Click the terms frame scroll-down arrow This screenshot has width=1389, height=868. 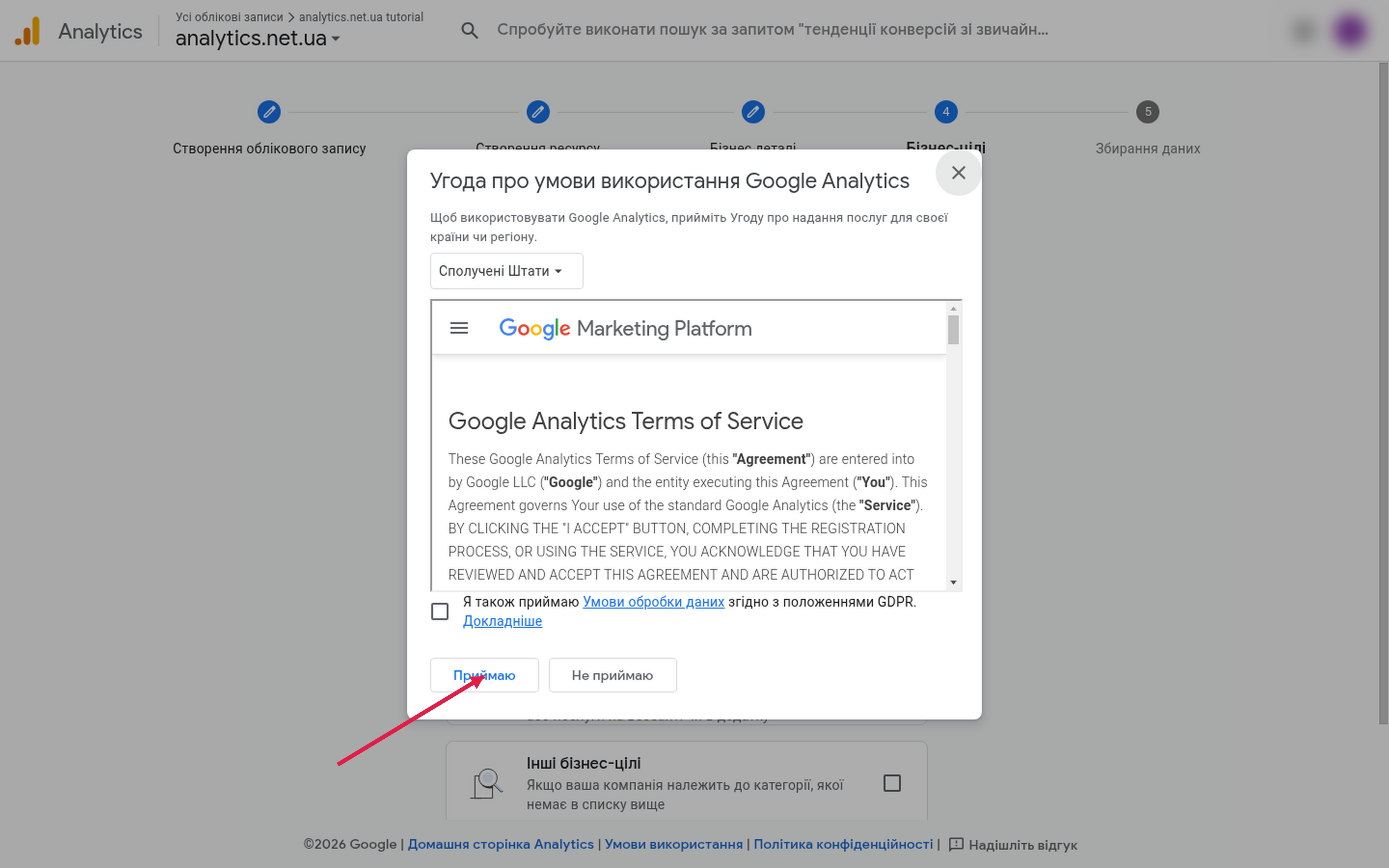pyautogui.click(x=953, y=583)
